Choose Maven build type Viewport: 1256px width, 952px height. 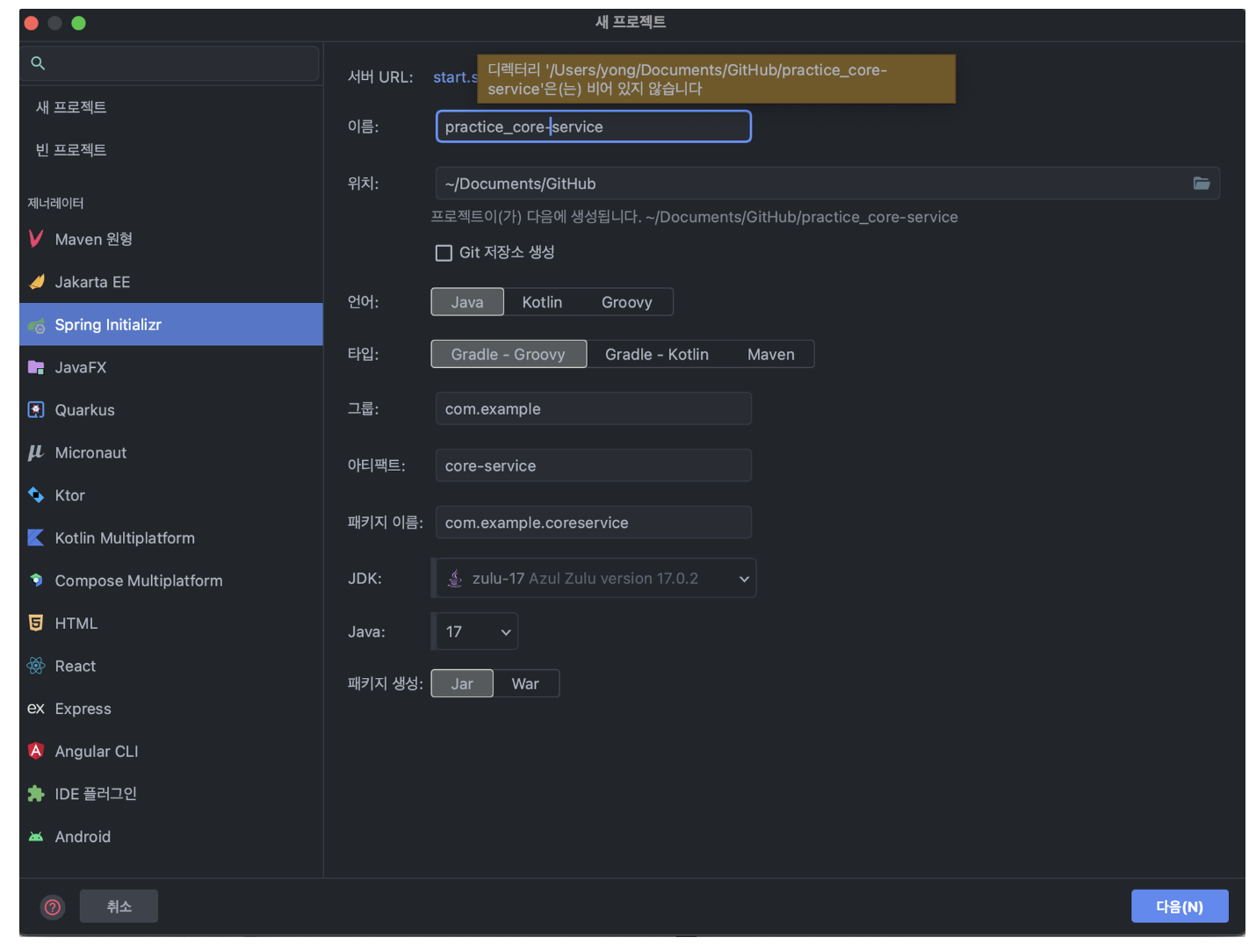pyautogui.click(x=771, y=354)
